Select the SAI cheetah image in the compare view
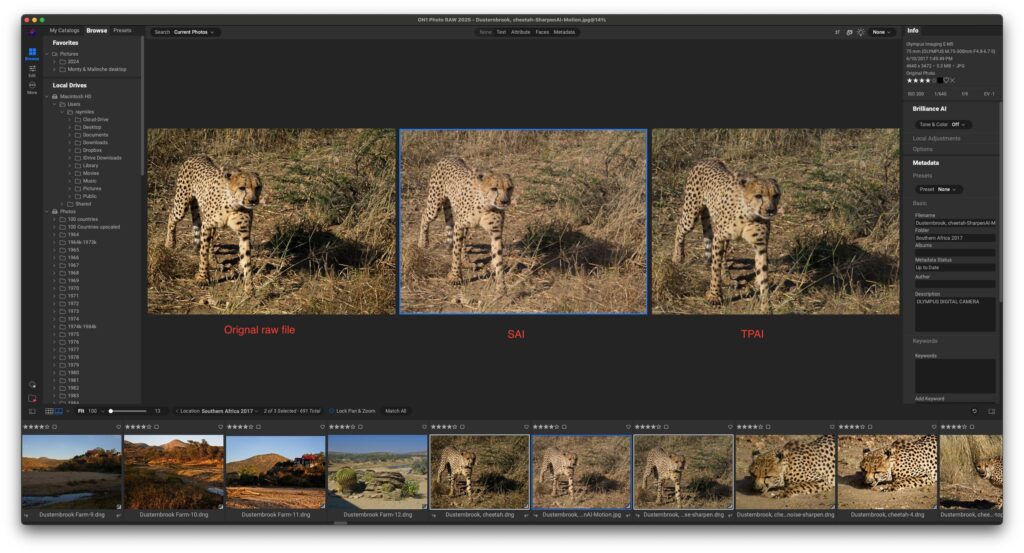 pyautogui.click(x=523, y=221)
